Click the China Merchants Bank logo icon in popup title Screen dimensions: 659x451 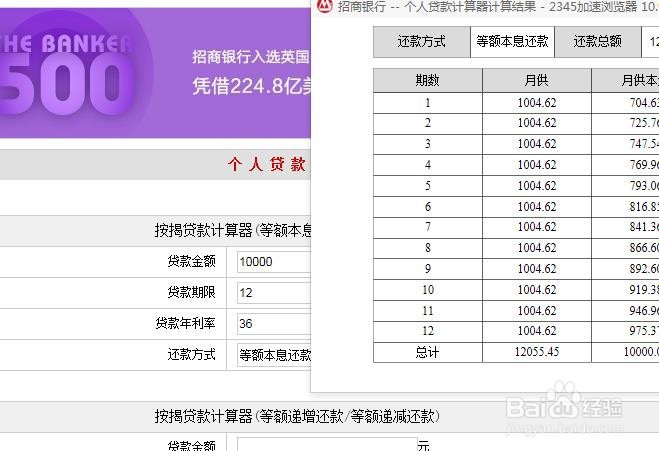point(324,6)
